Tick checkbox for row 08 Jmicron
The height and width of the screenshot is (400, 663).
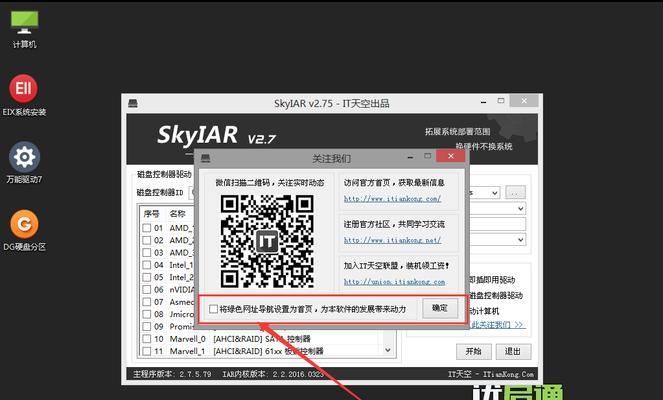click(147, 314)
